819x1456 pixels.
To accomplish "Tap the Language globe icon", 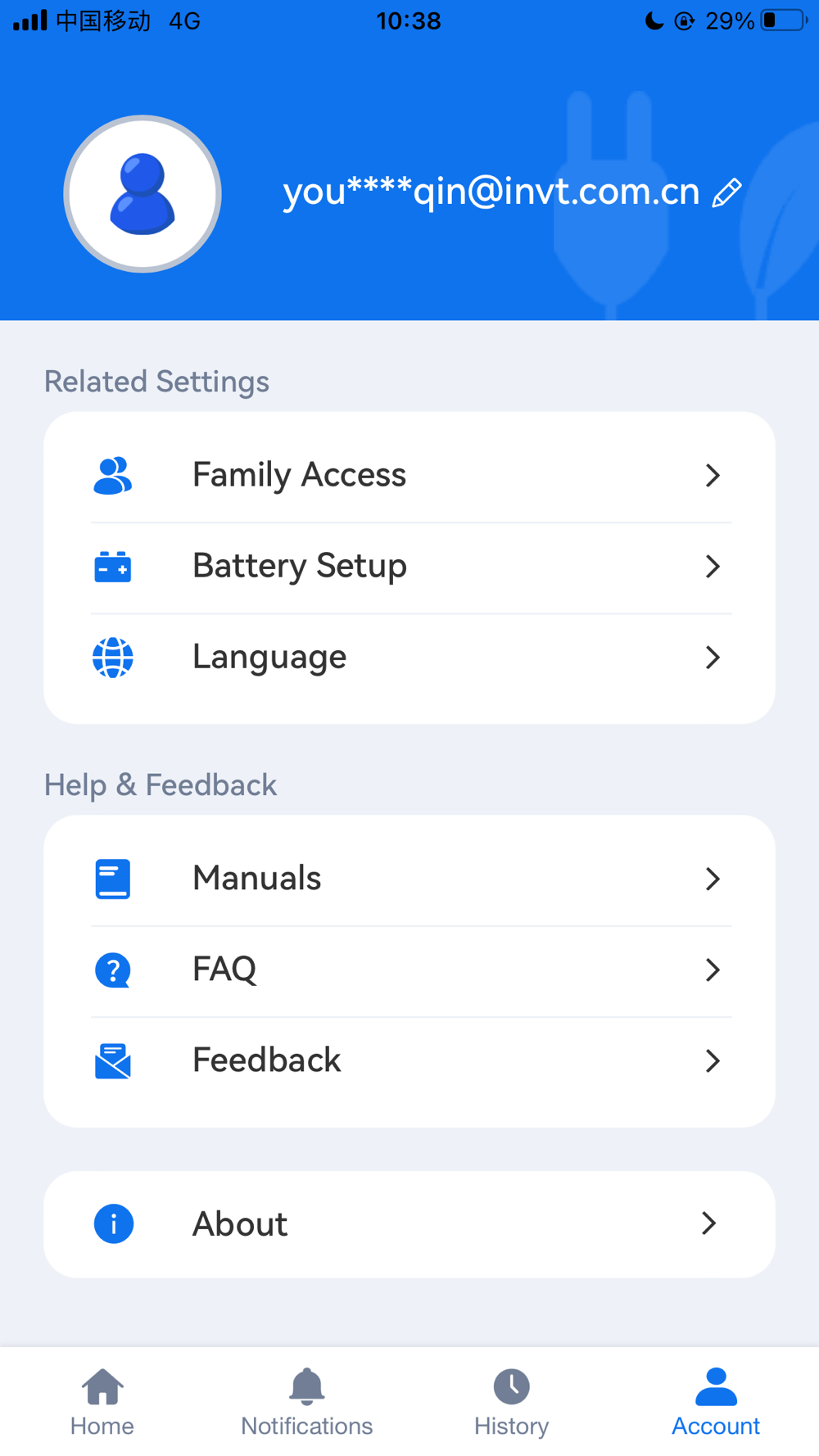I will tap(113, 658).
